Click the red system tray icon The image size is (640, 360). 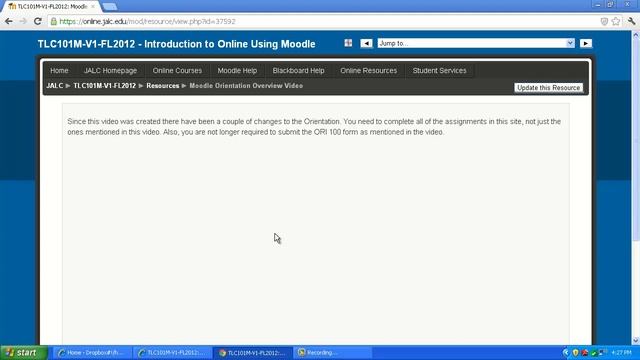[585, 353]
